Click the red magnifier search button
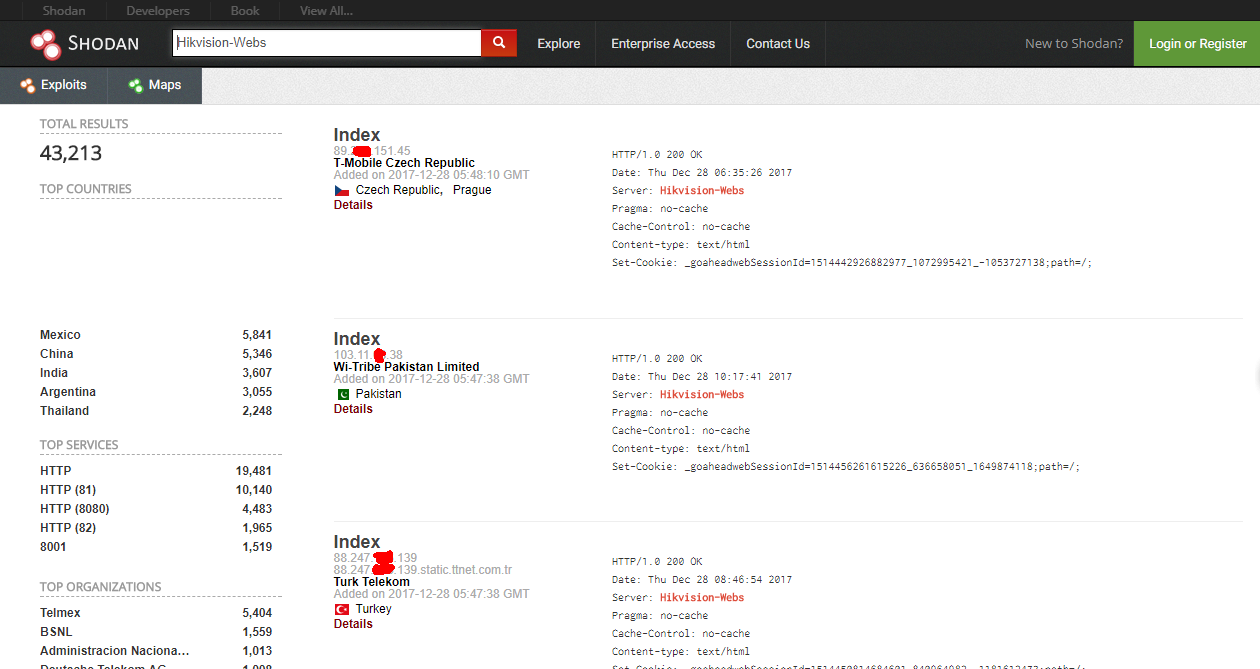The image size is (1260, 669). click(499, 43)
